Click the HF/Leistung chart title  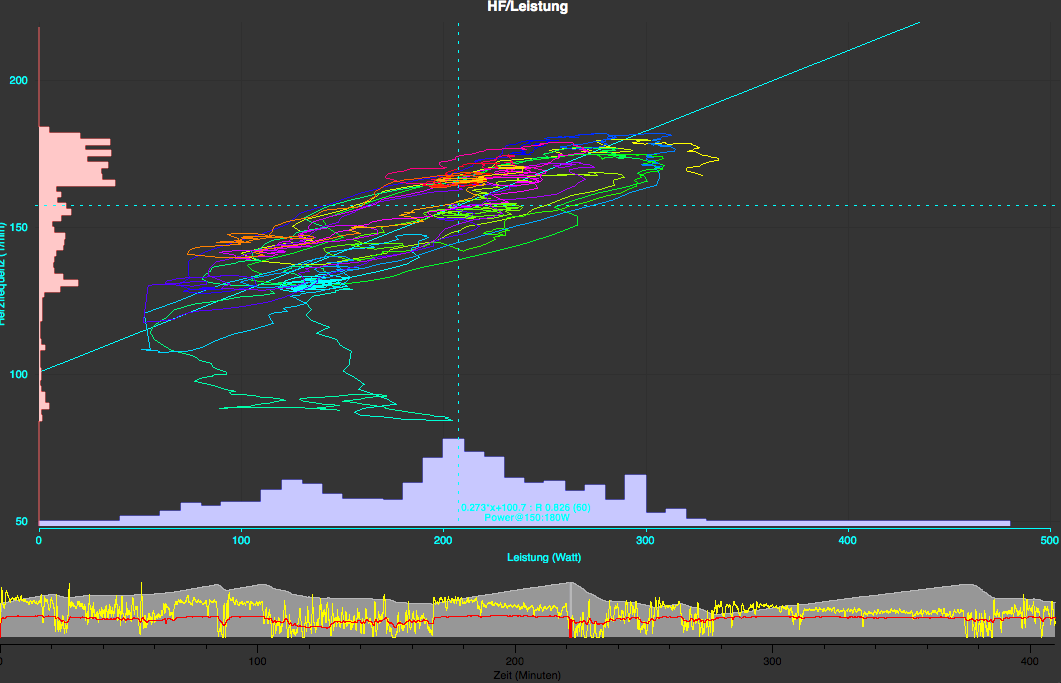point(527,7)
